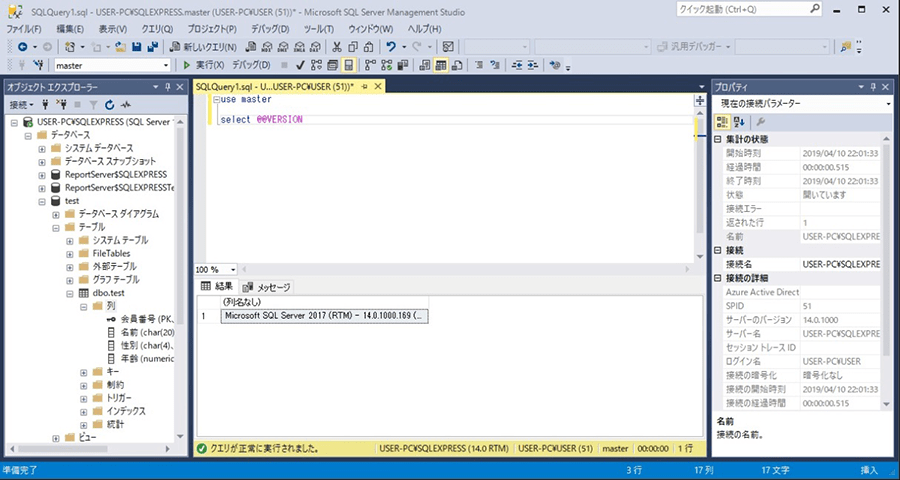Click Categorized view icon in Properties panel
900x480 pixels.
pyautogui.click(x=722, y=121)
